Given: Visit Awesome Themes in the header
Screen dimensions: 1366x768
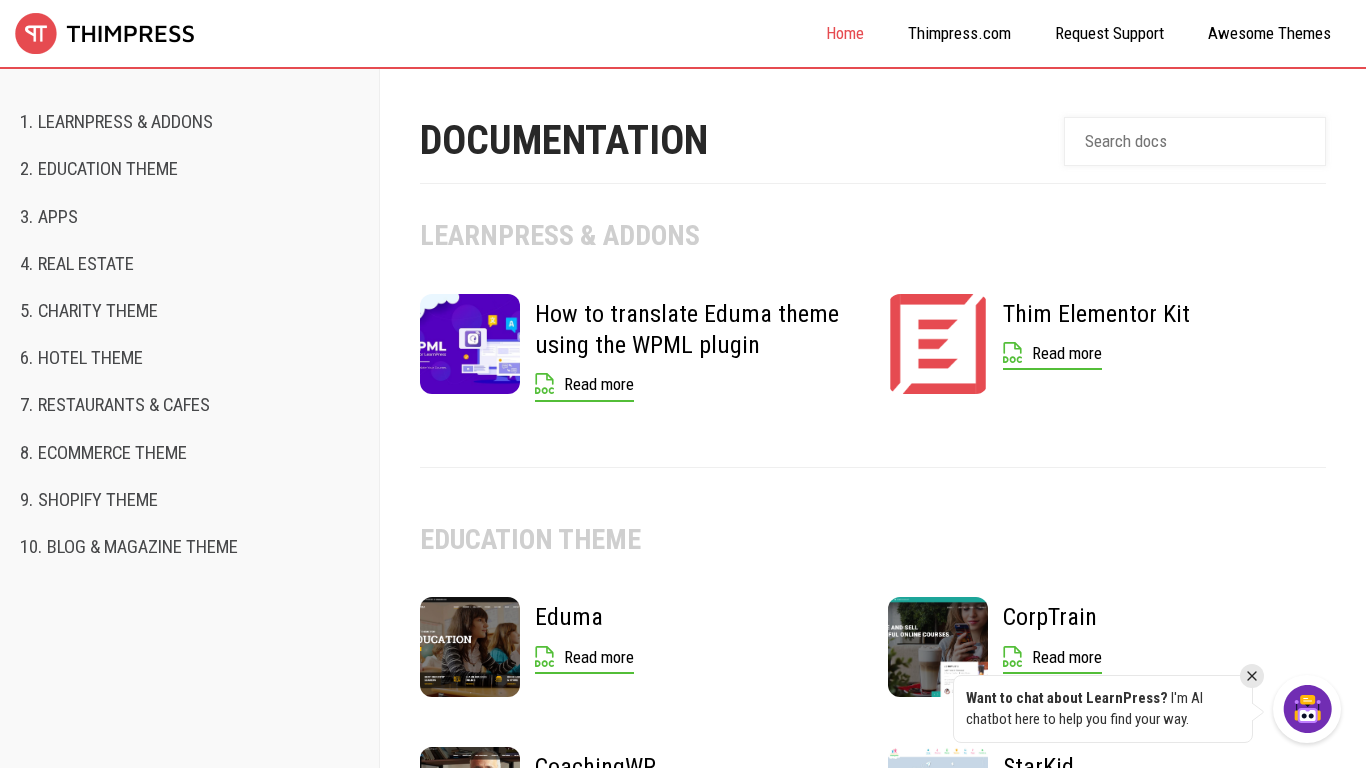Looking at the screenshot, I should 1268,34.
